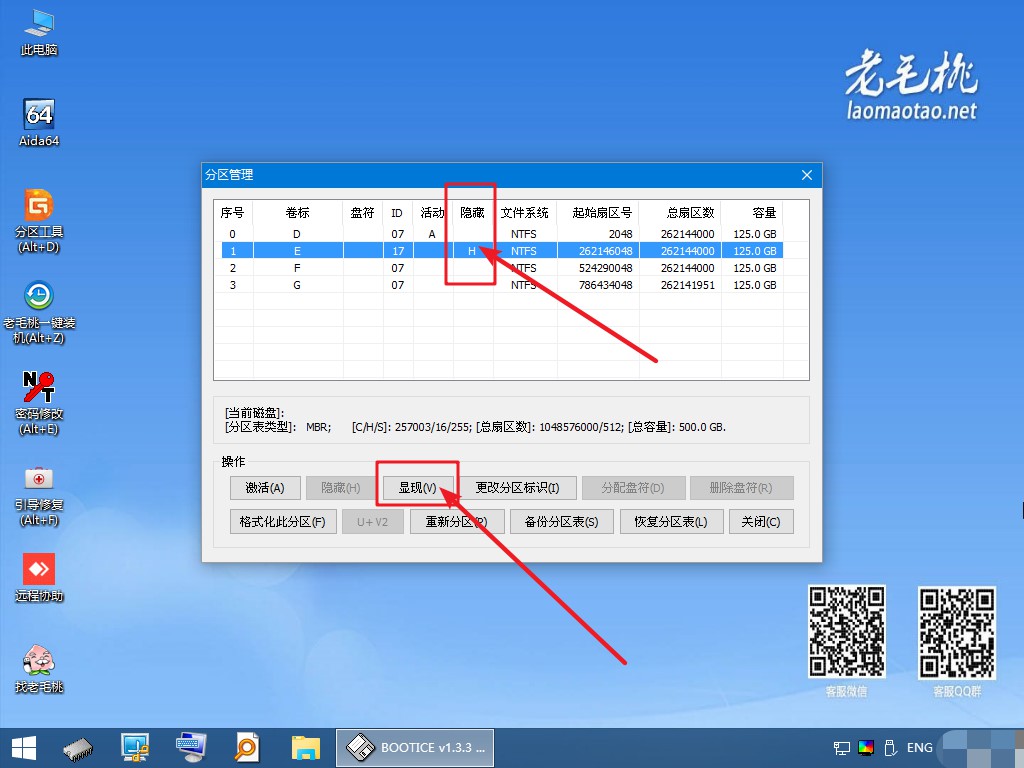Open 分区工具 (Alt+D) desktop icon
The width and height of the screenshot is (1024, 768).
39,221
